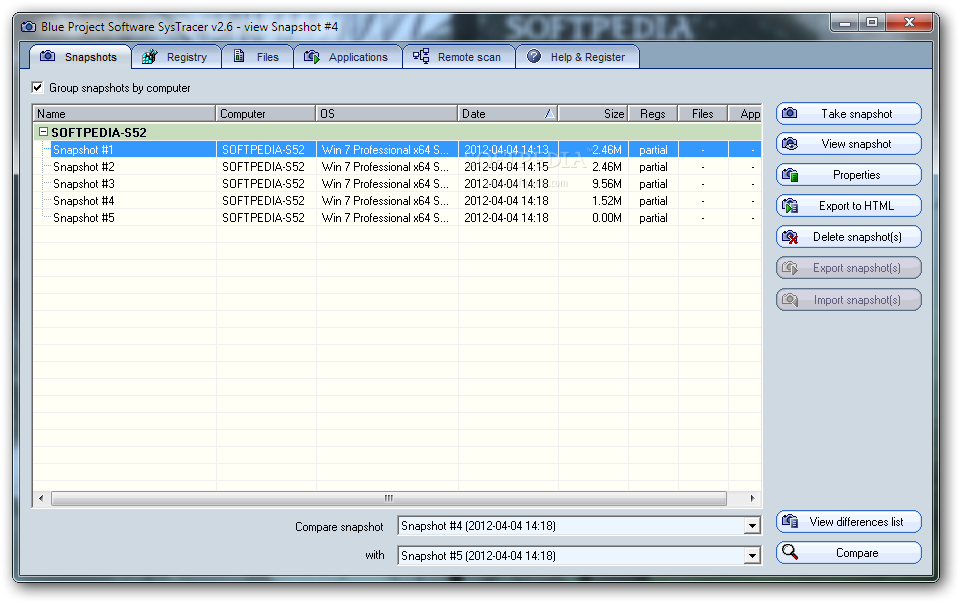Click Take snapshot button
960x603 pixels.
tap(849, 113)
